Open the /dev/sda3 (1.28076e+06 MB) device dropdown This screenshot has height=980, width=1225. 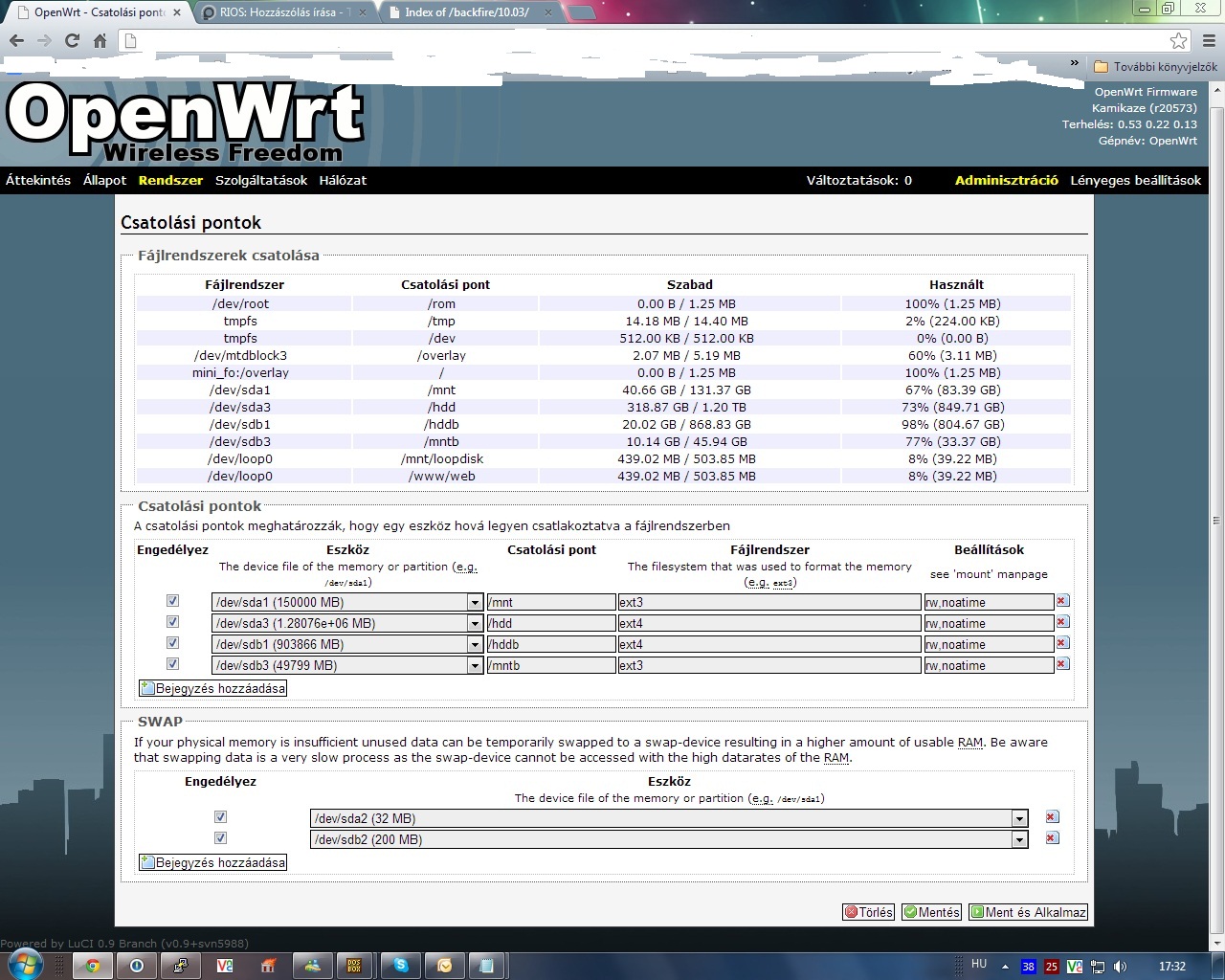[346, 623]
